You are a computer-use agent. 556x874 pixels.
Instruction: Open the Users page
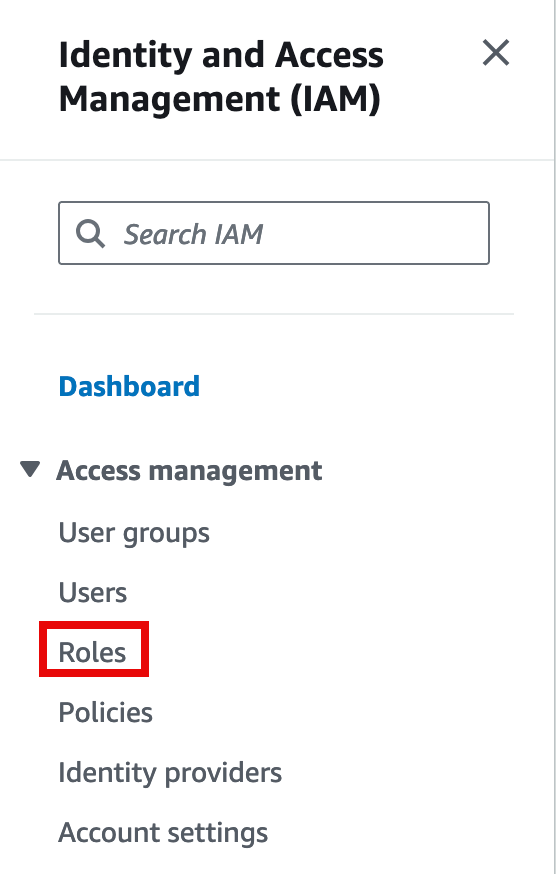[x=93, y=592]
